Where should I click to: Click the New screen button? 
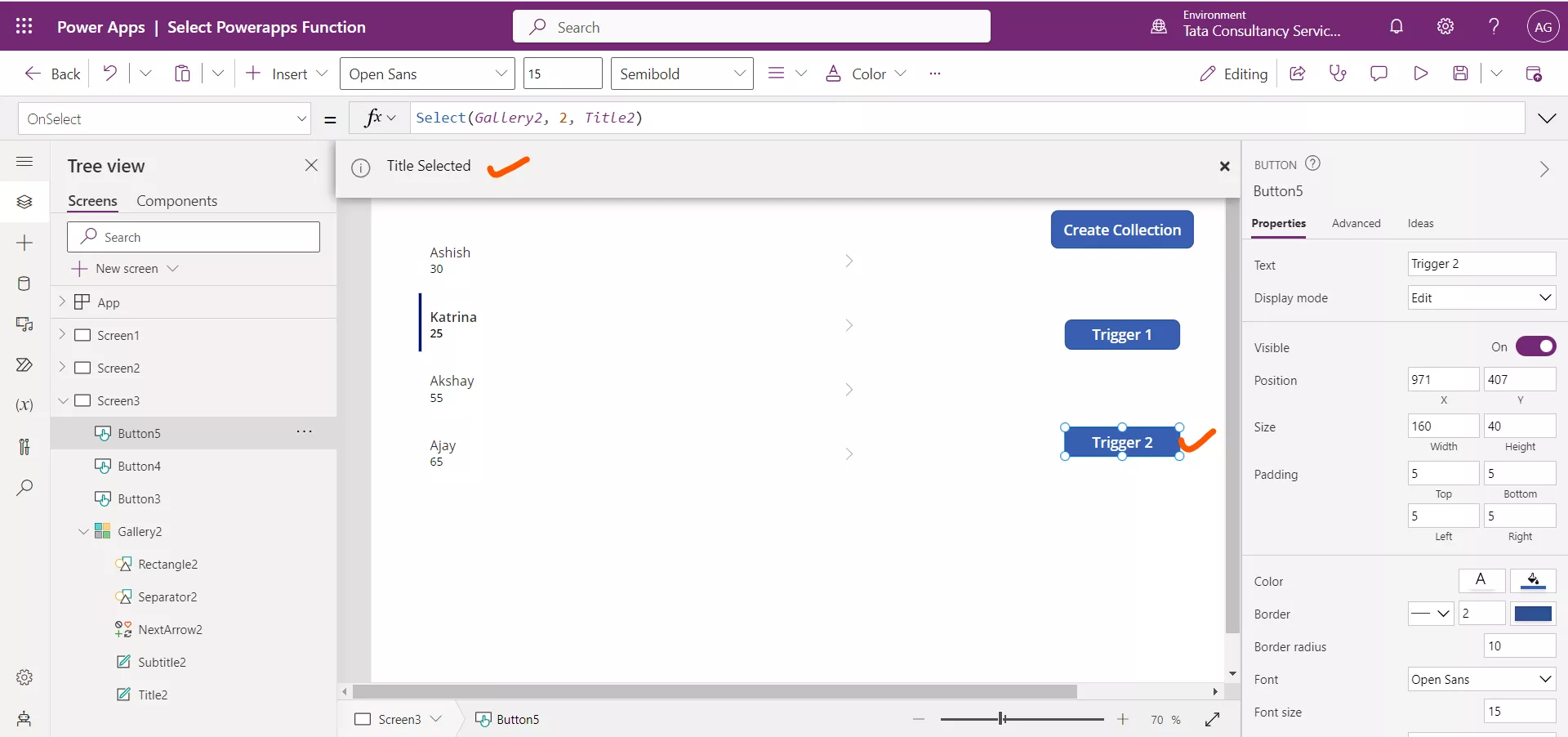coord(124,268)
